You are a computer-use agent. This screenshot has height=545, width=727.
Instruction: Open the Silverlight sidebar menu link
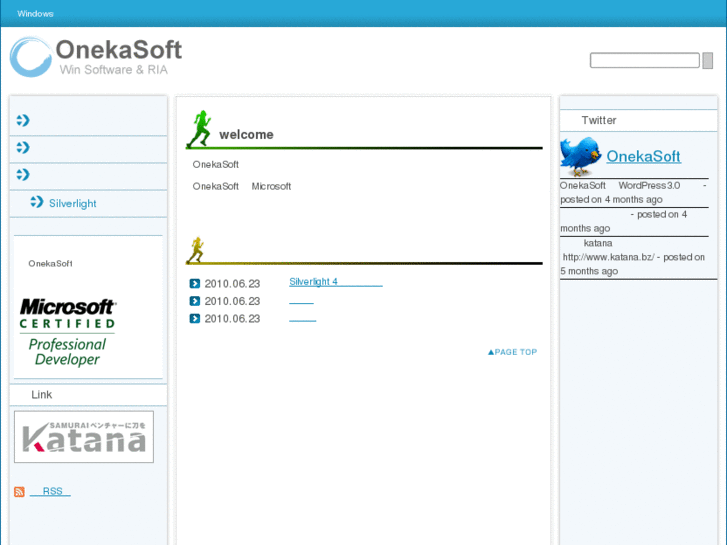point(73,204)
